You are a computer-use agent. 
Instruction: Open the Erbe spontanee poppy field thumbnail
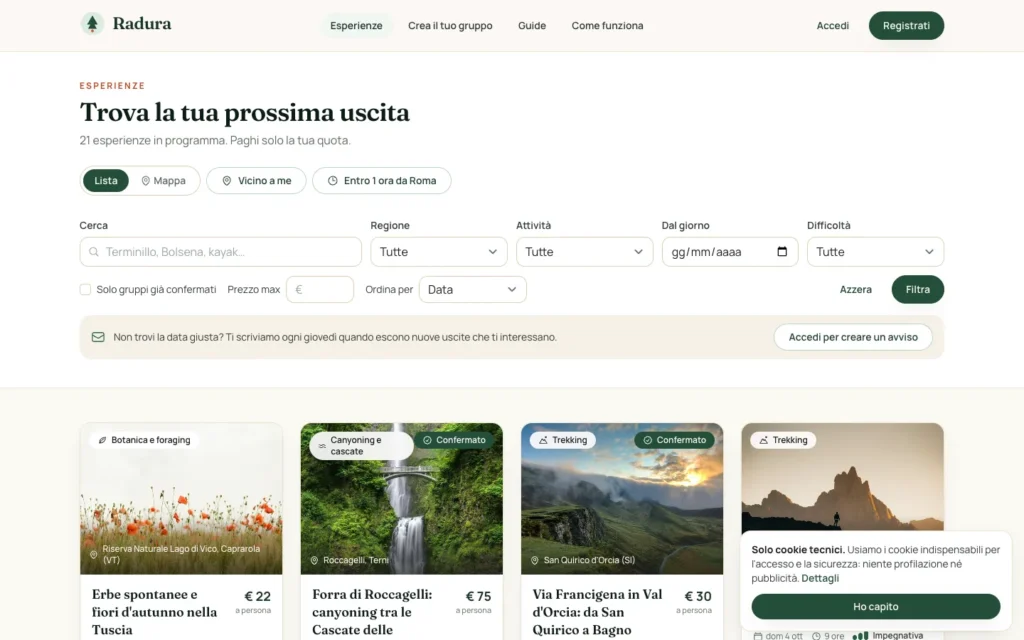pyautogui.click(x=182, y=499)
